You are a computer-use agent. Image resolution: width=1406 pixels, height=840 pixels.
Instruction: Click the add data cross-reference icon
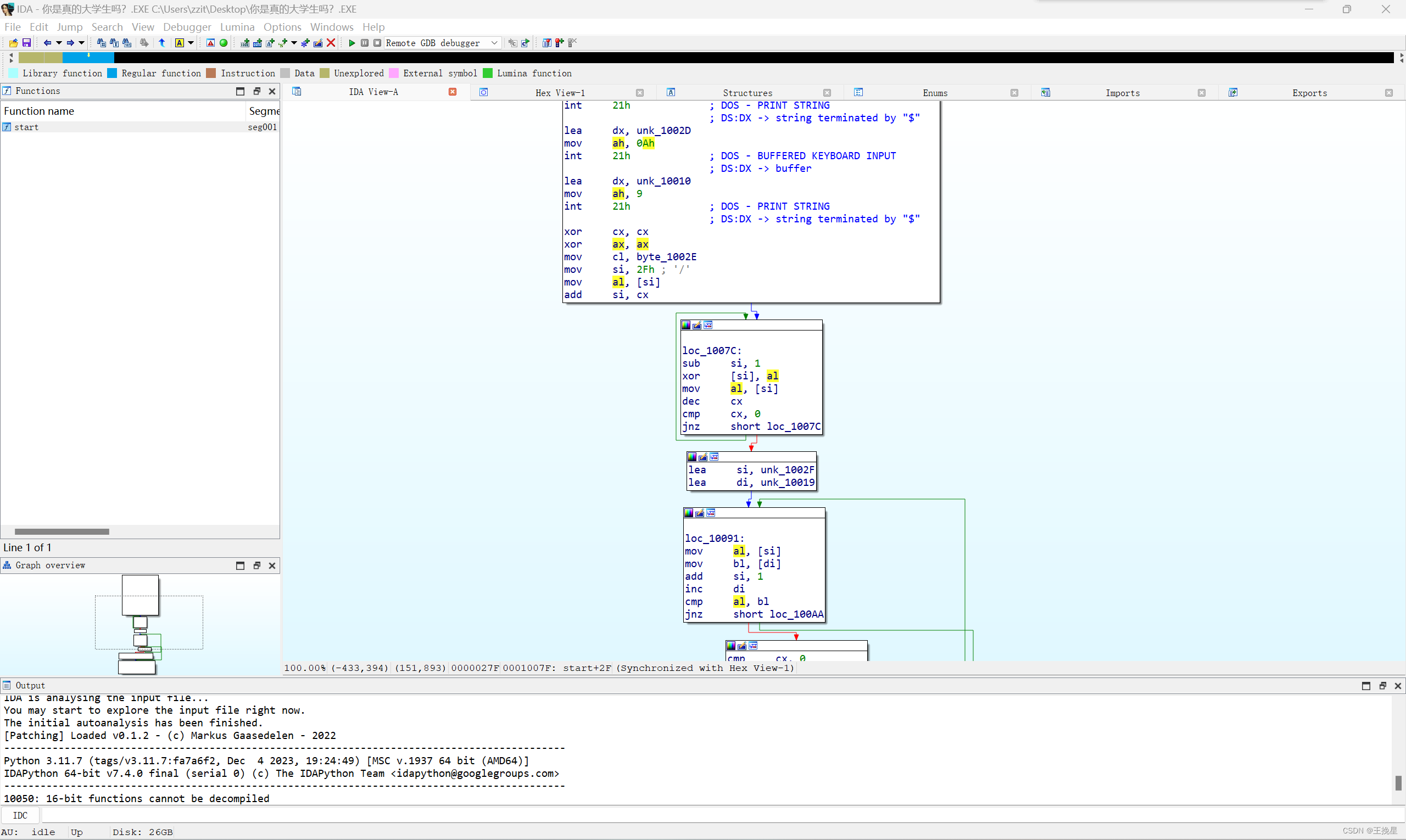[258, 43]
